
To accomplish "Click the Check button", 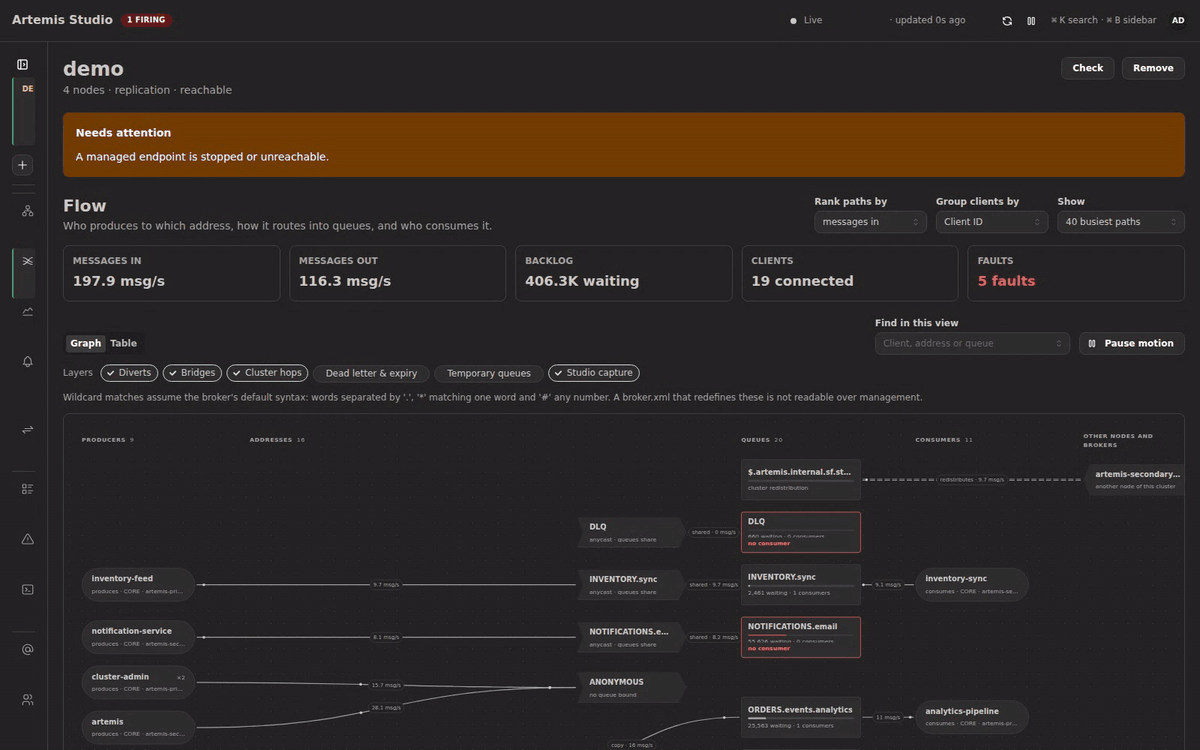I will pyautogui.click(x=1088, y=68).
